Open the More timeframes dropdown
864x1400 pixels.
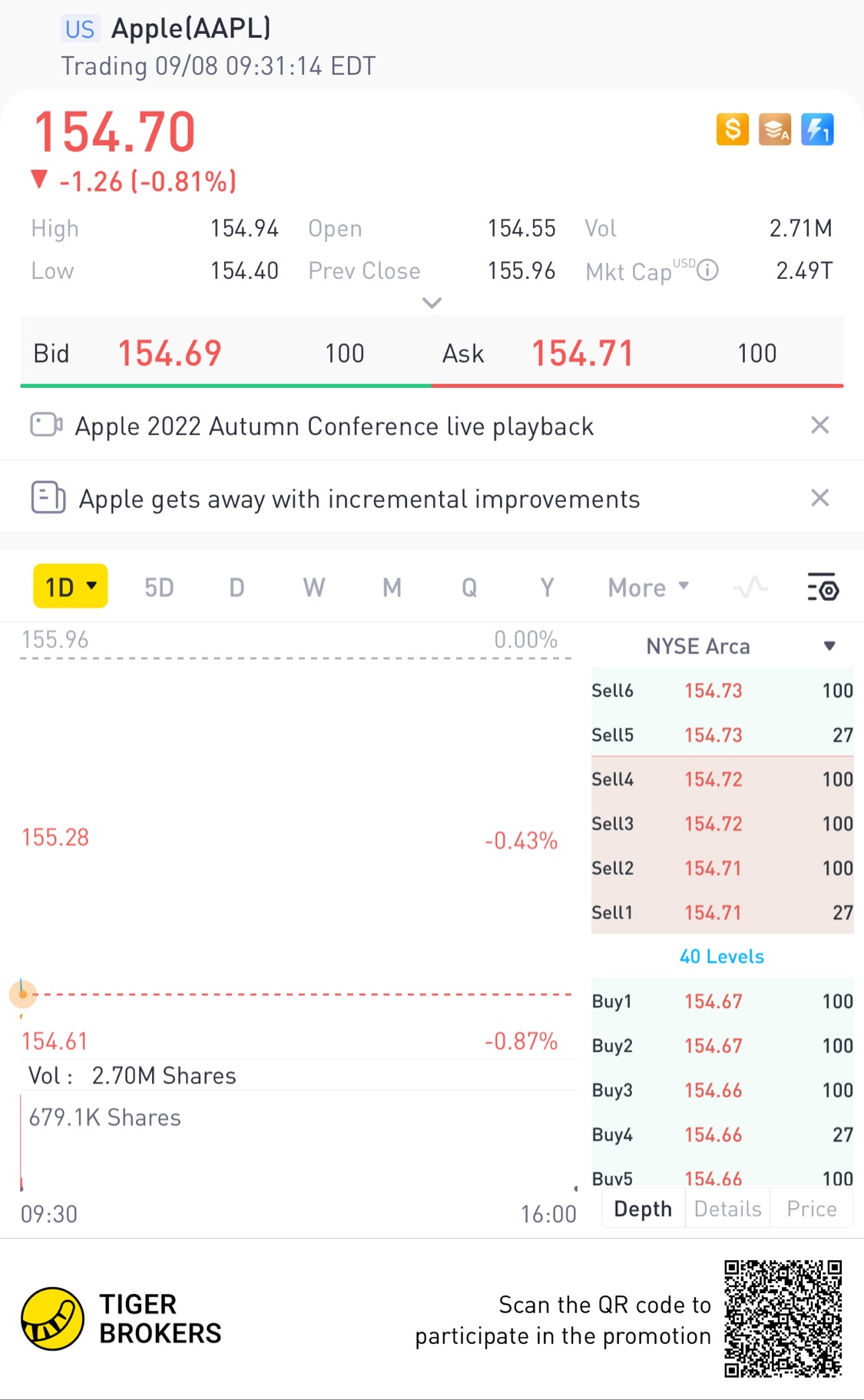click(x=648, y=588)
